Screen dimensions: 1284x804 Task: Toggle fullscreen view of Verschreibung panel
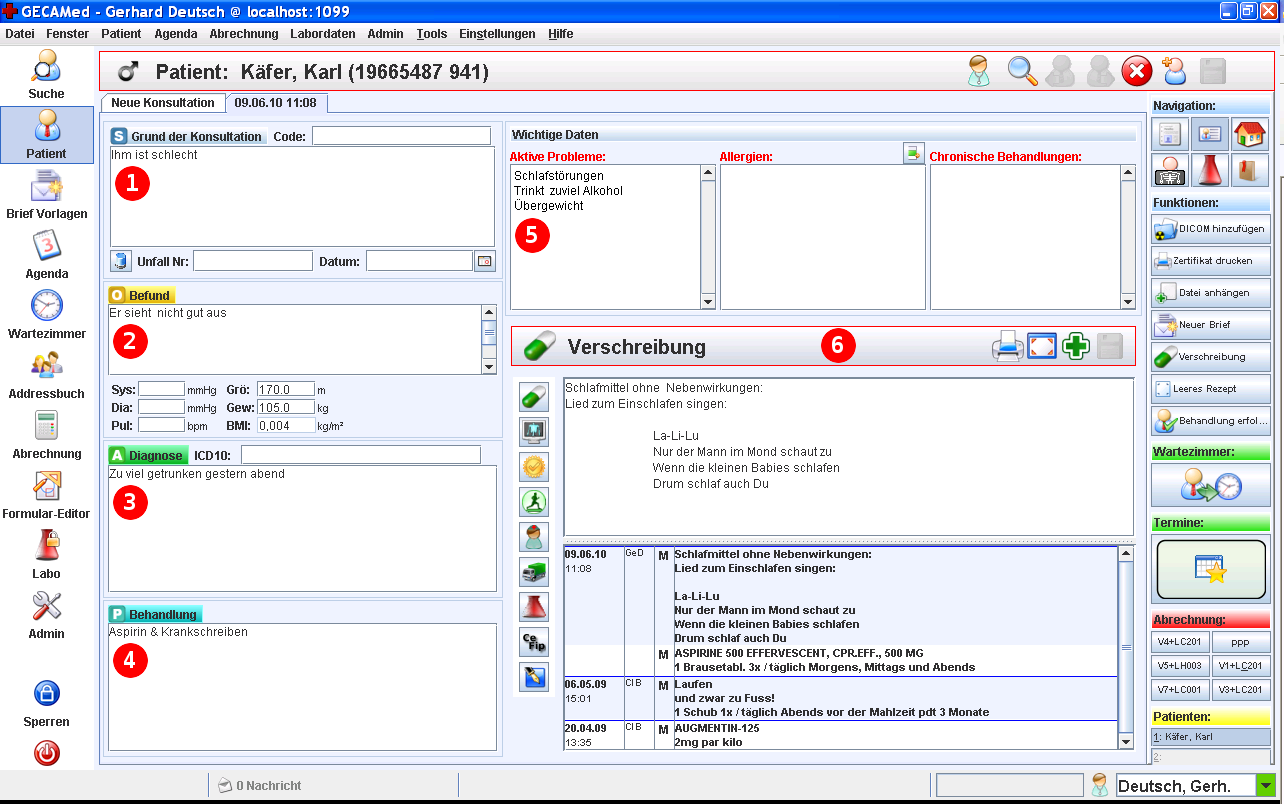(1042, 347)
